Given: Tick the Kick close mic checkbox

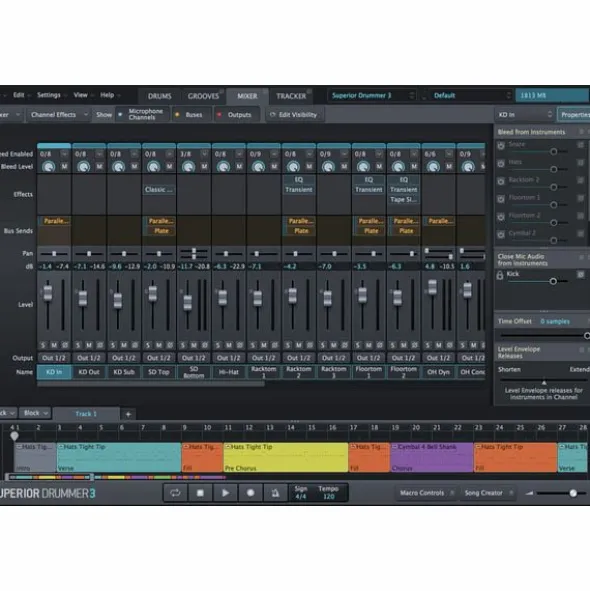Looking at the screenshot, I should pyautogui.click(x=581, y=274).
